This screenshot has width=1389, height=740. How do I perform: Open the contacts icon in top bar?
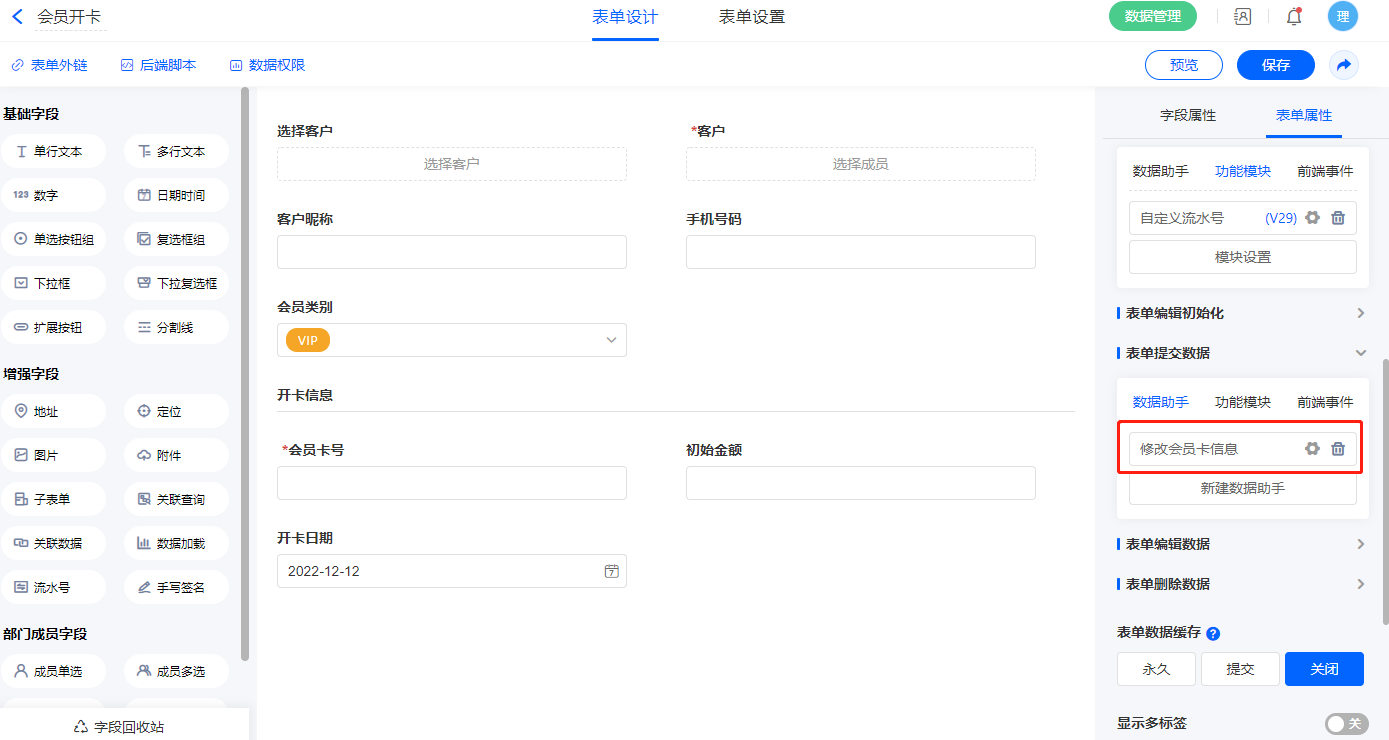coord(1243,16)
